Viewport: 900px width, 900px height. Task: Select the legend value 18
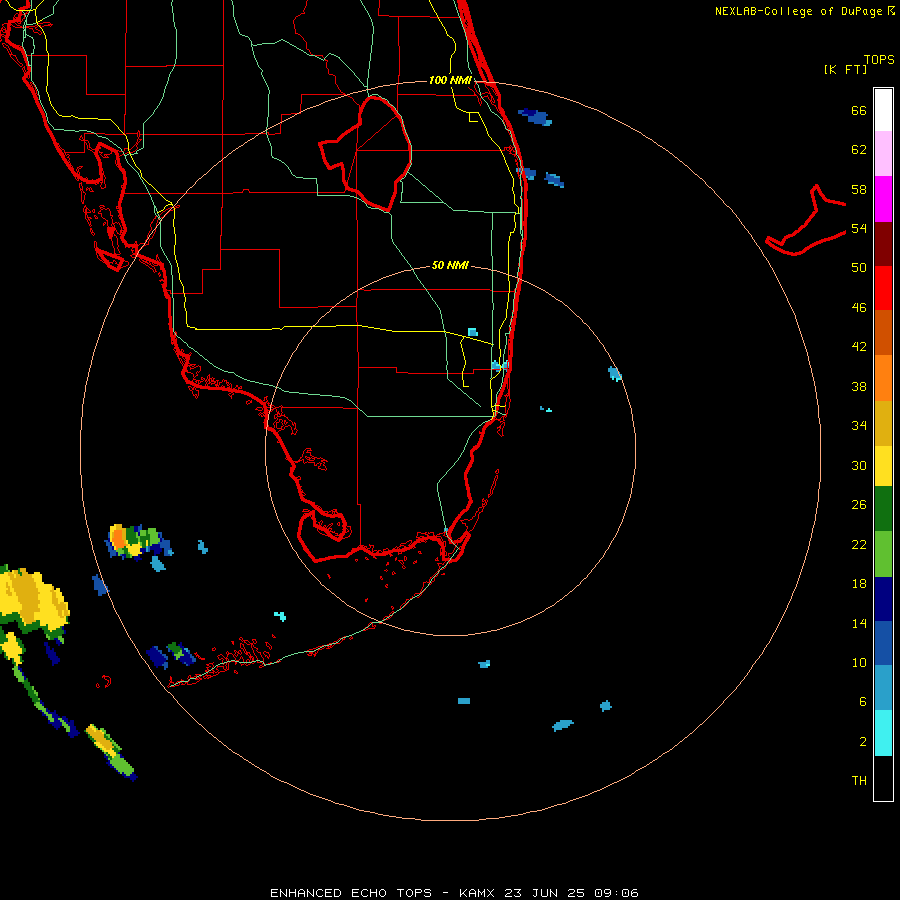click(859, 584)
